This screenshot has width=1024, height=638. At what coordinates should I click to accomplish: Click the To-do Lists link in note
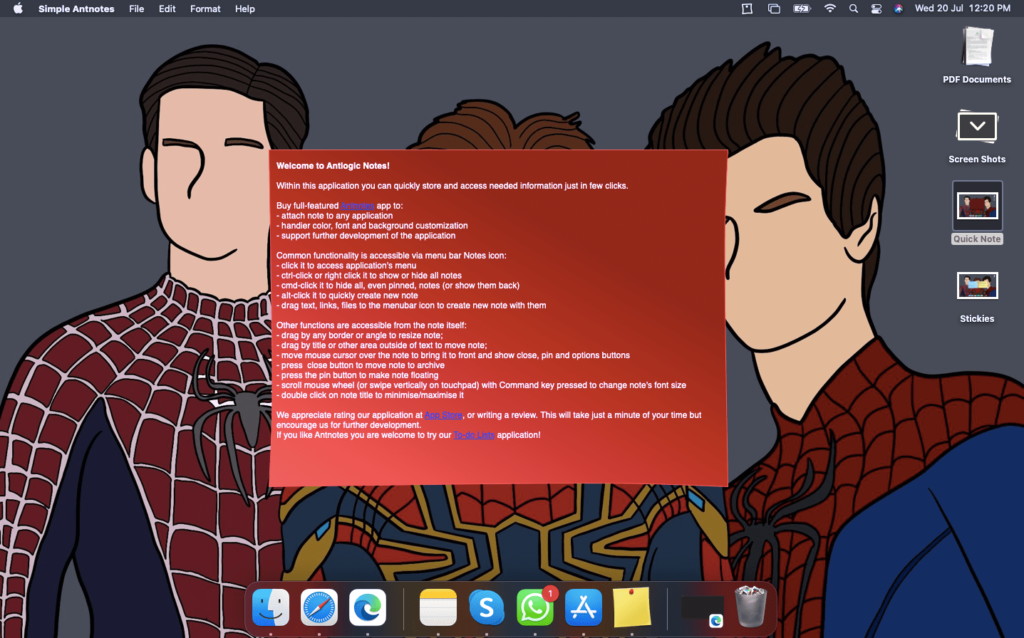pyautogui.click(x=474, y=435)
